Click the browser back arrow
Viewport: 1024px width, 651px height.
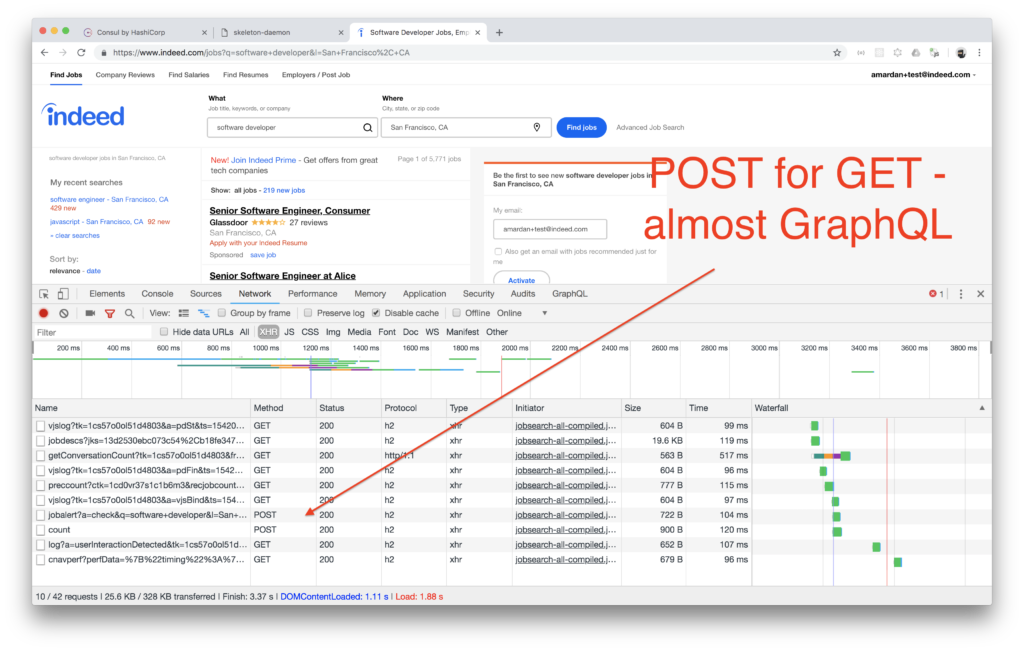coord(44,53)
